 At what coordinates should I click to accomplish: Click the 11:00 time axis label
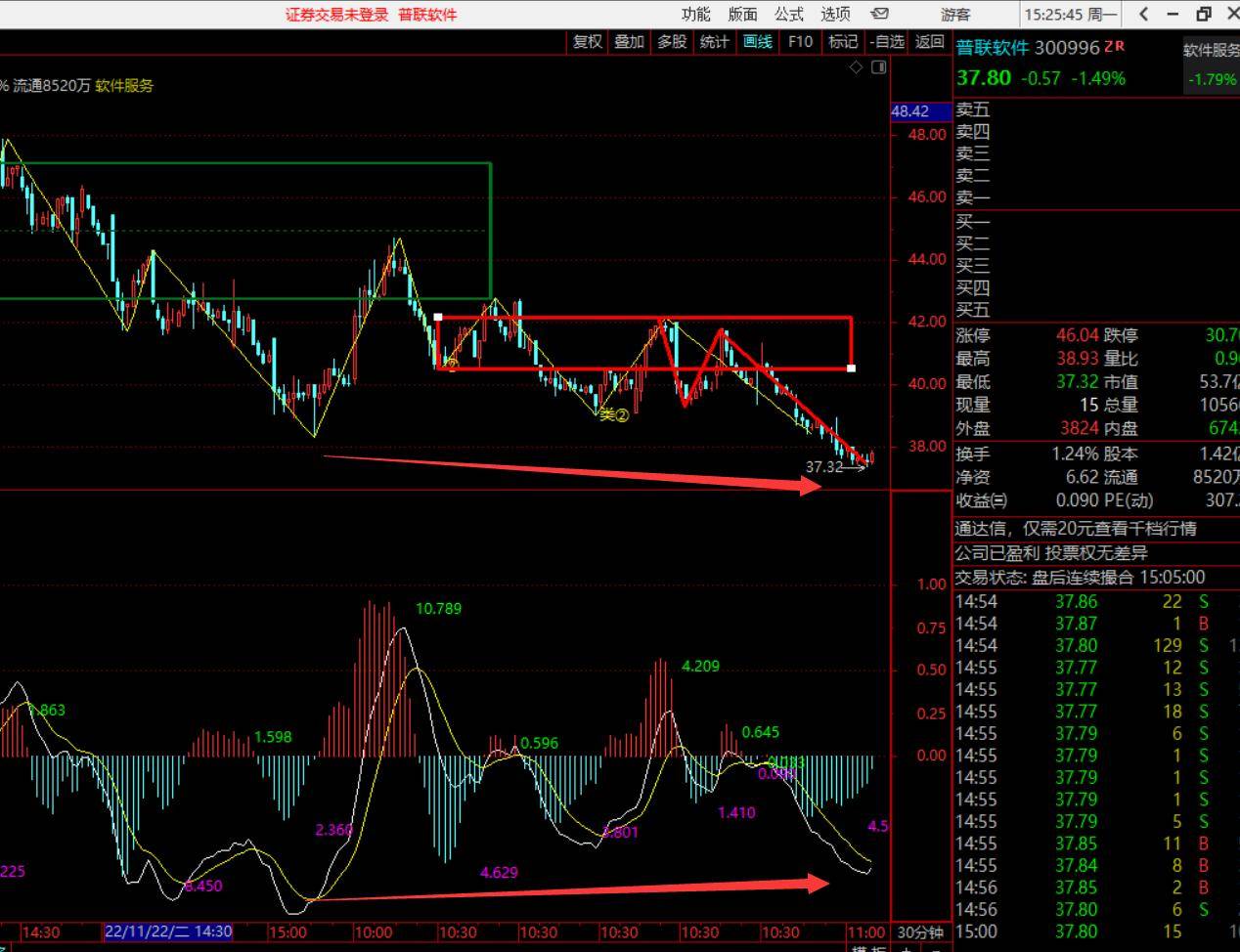tap(865, 932)
